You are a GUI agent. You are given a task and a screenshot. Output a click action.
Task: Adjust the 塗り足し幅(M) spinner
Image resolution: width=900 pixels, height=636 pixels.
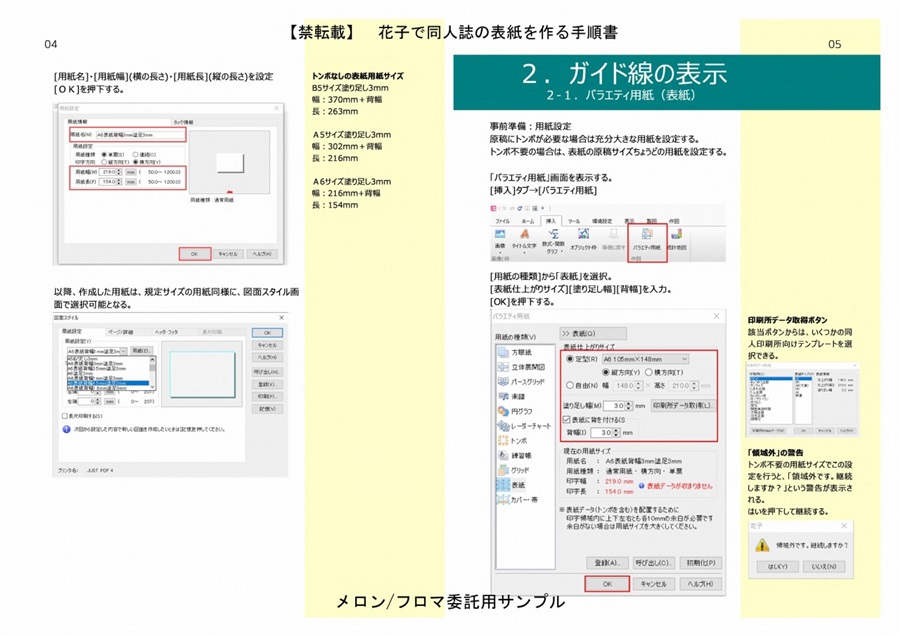tap(629, 405)
